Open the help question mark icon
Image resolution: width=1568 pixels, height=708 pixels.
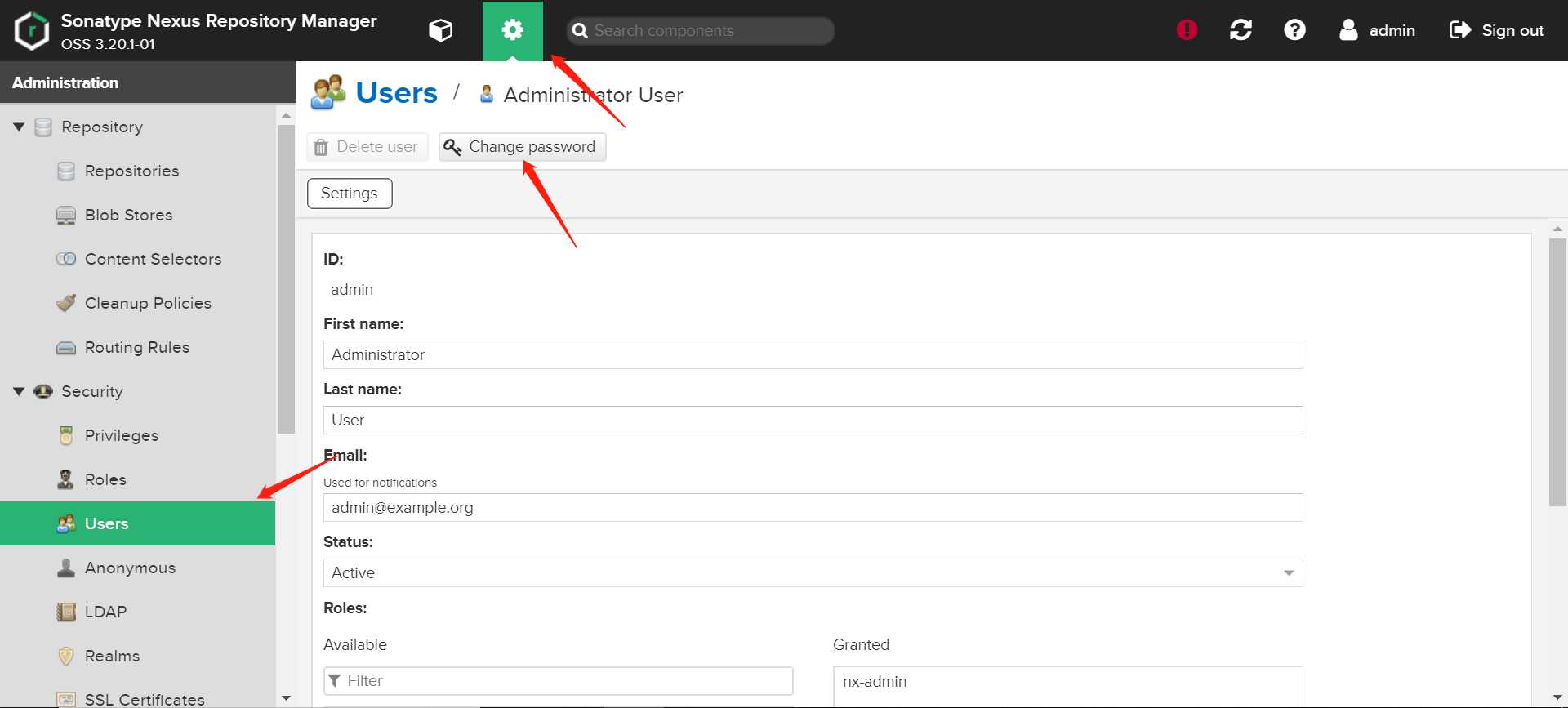[1295, 30]
